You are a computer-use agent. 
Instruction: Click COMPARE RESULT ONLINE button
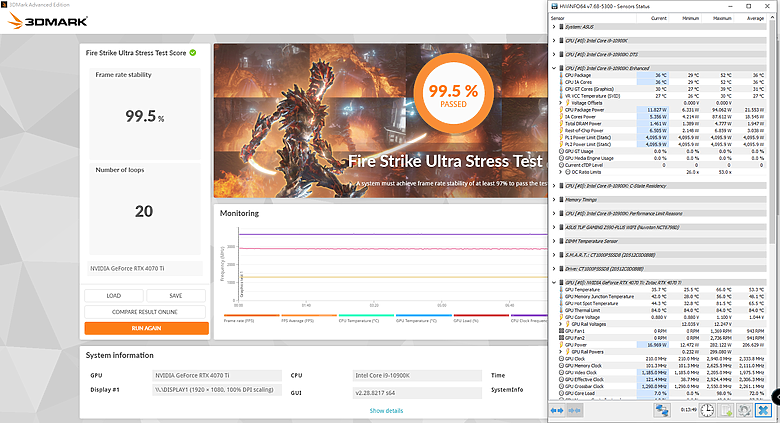145,312
